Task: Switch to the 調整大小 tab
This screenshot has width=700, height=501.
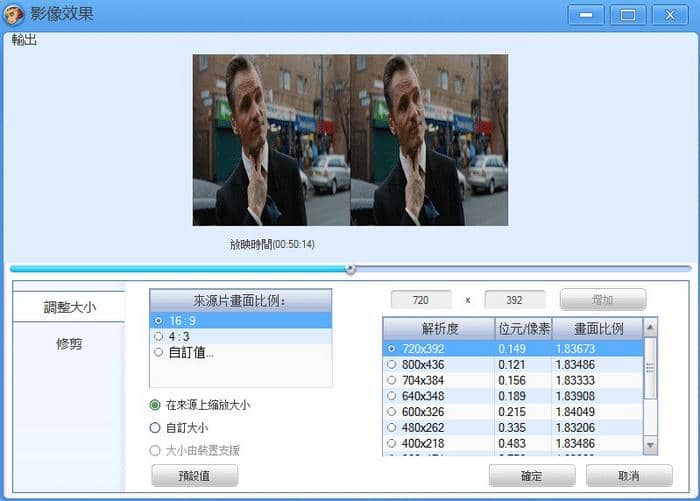Action: [69, 307]
